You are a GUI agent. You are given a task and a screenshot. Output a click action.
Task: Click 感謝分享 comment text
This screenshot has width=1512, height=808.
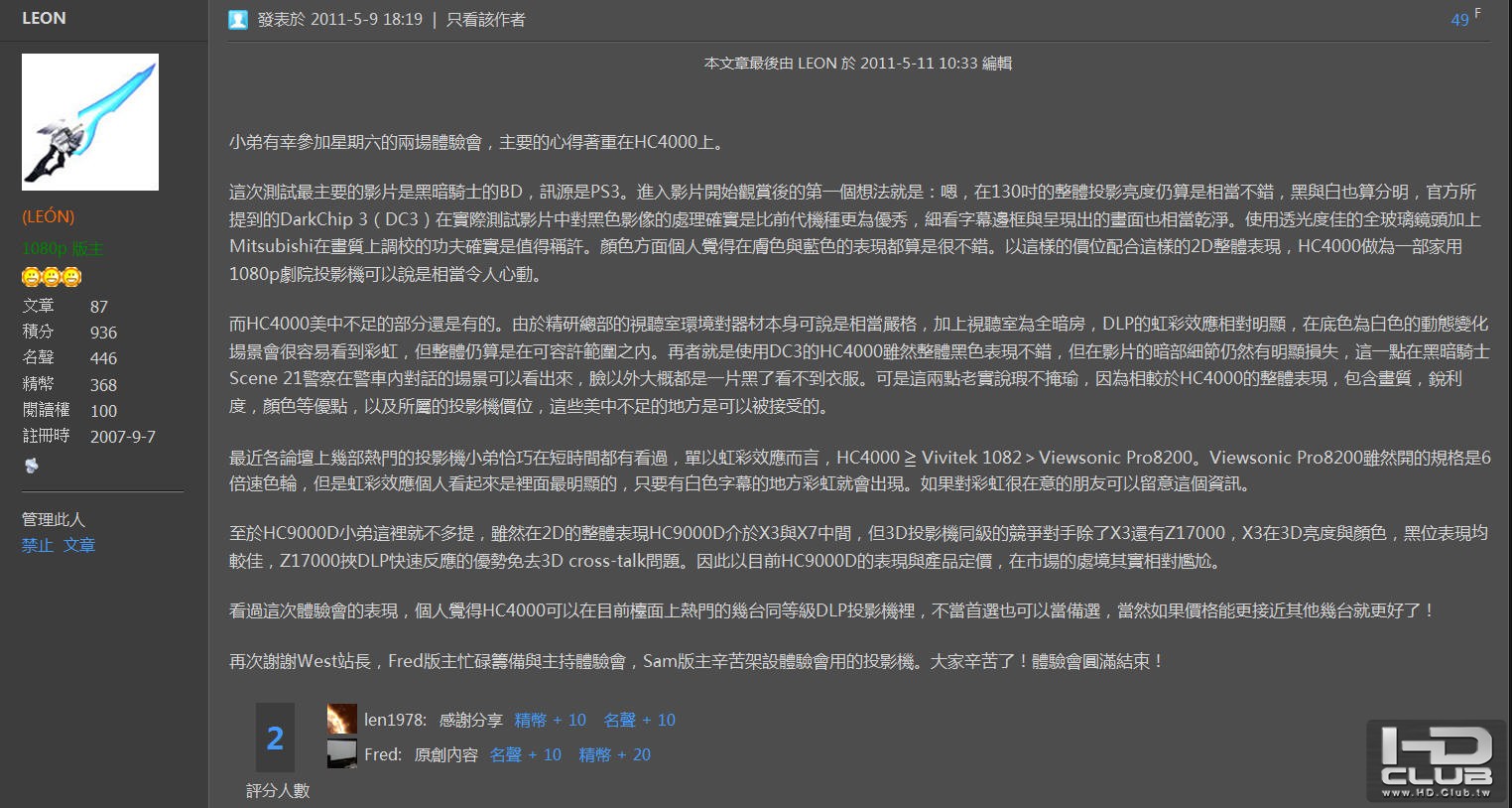point(471,720)
